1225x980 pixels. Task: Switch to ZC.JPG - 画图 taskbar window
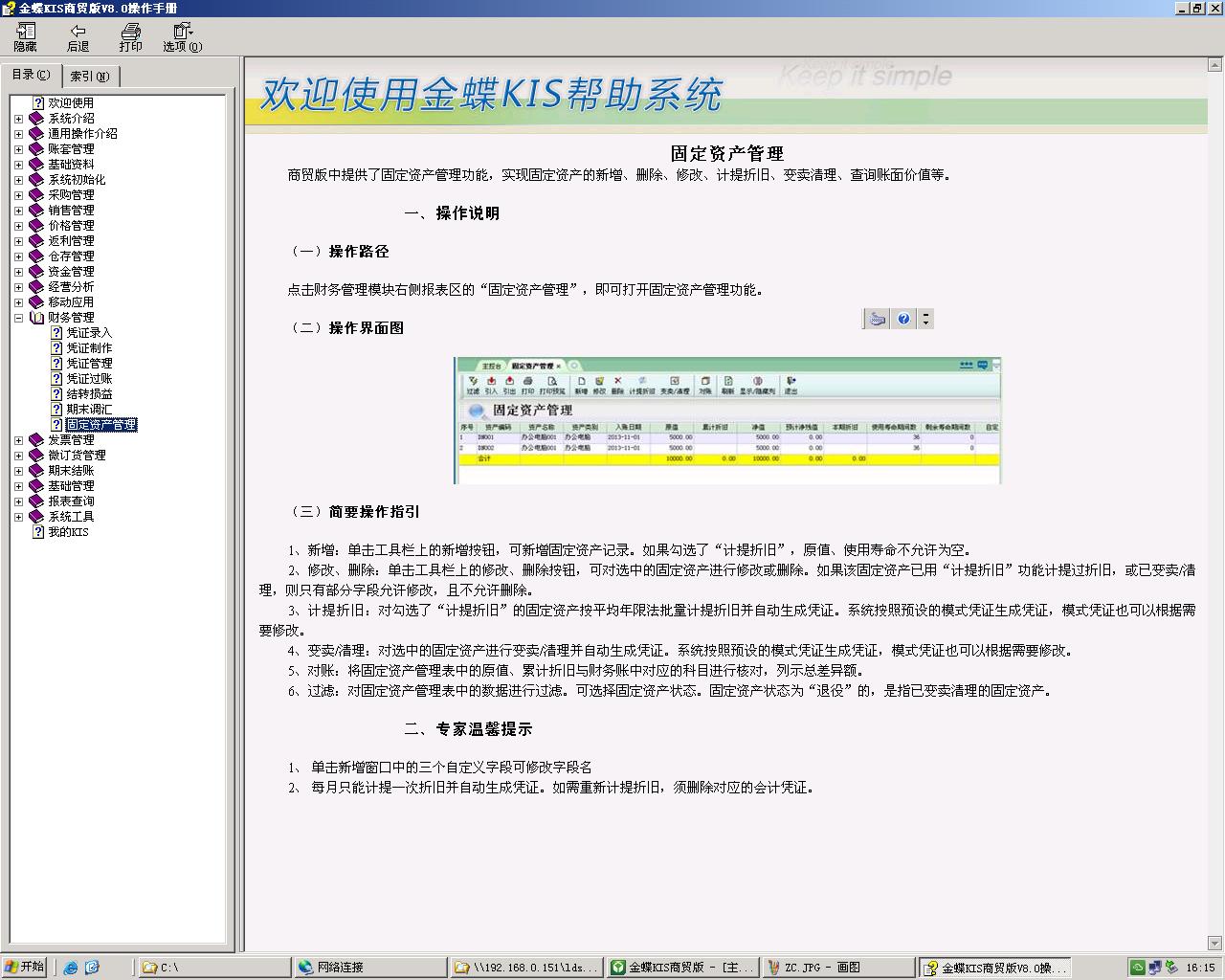[x=839, y=968]
